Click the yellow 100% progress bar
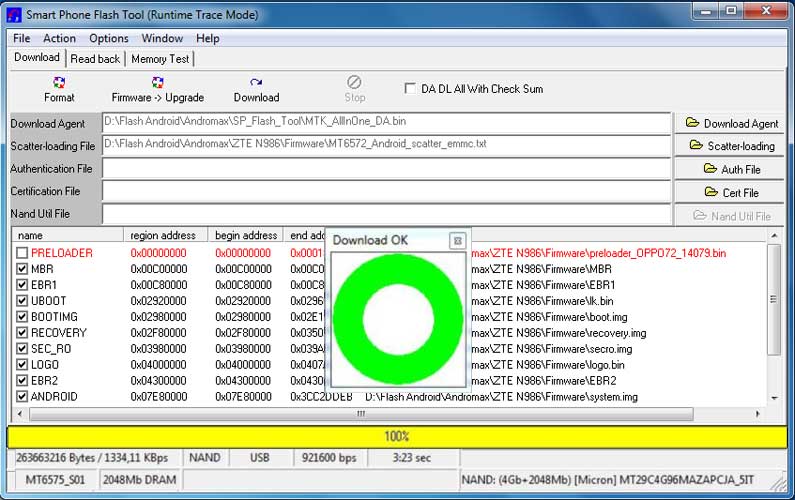 [x=397, y=436]
